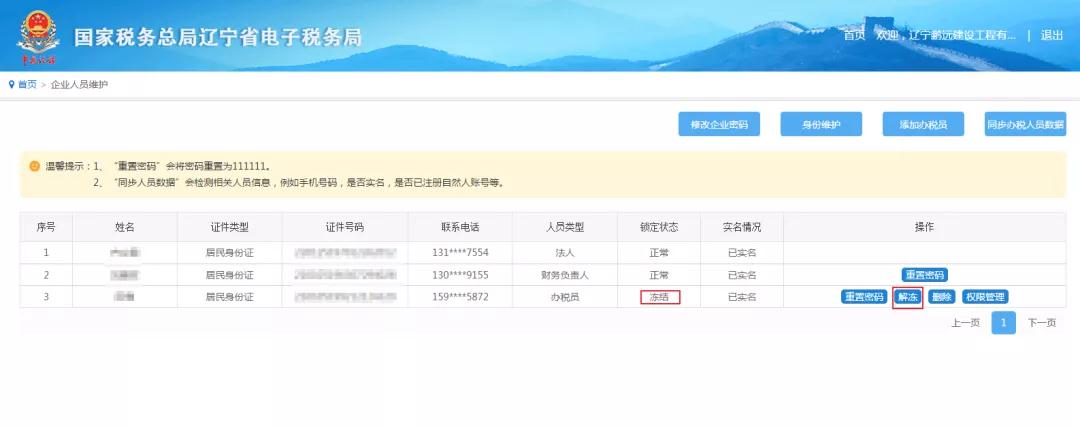Click the 财务负责人 cell
The image size is (1080, 427).
point(565,275)
